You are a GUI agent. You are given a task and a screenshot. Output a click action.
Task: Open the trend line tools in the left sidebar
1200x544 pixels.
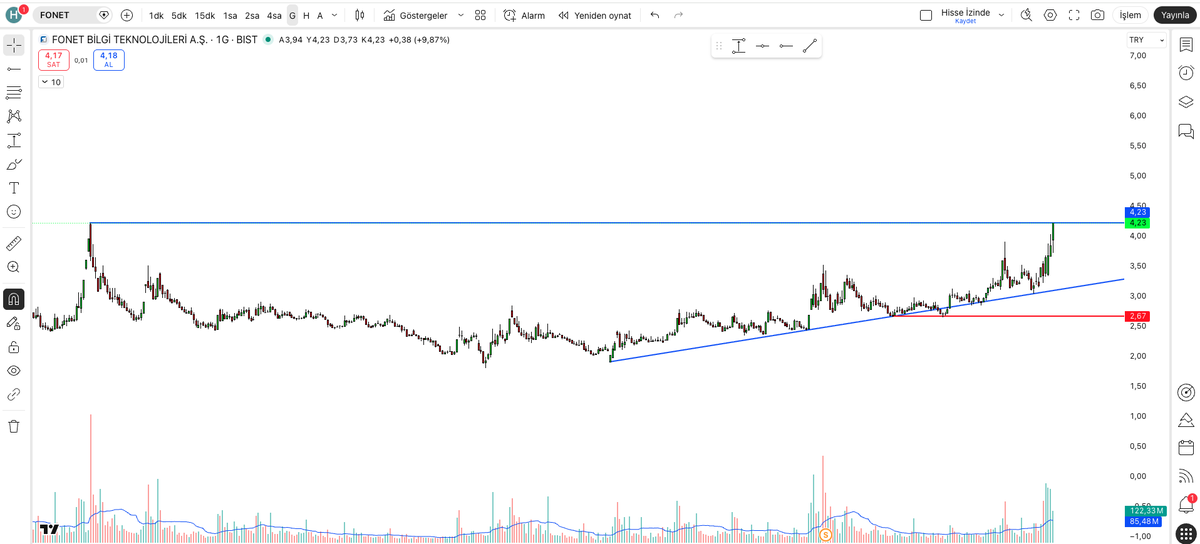(14, 69)
